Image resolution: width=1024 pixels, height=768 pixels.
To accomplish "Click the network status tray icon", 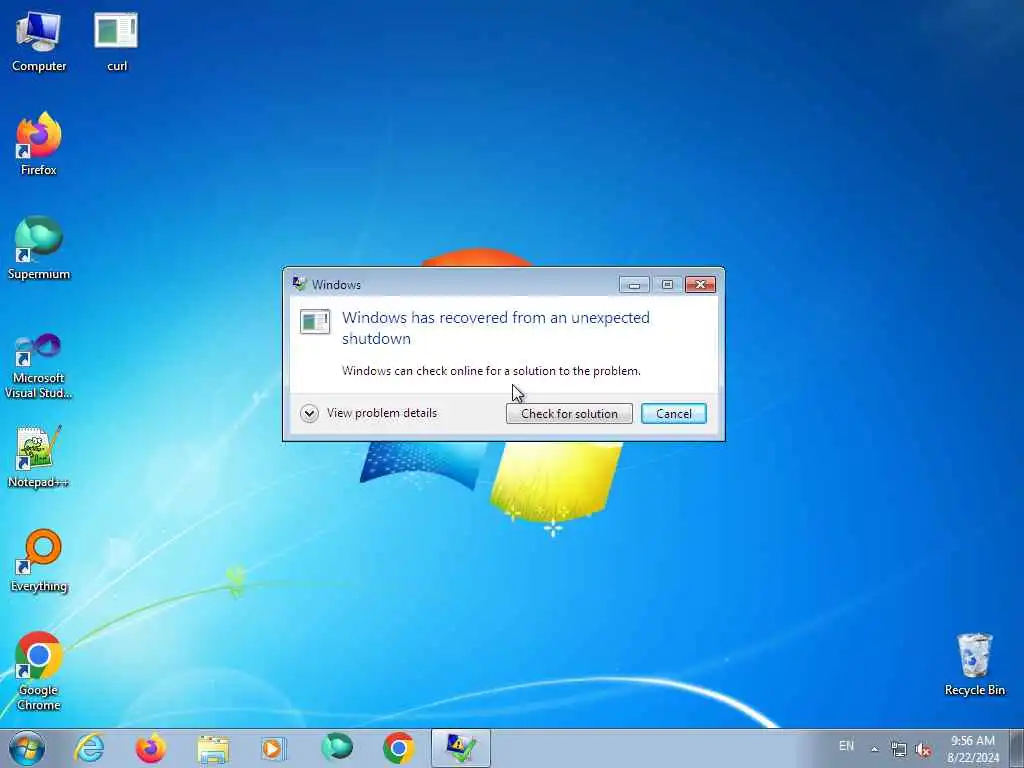I will (x=899, y=750).
